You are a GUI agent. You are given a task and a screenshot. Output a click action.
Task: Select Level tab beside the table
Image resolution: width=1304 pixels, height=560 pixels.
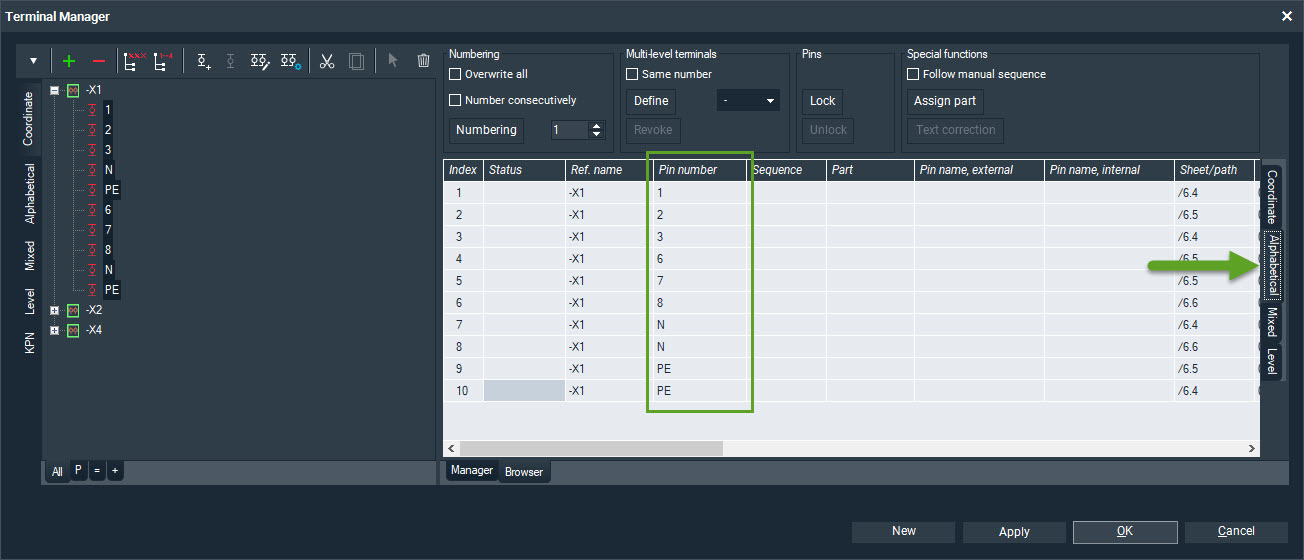click(1271, 362)
